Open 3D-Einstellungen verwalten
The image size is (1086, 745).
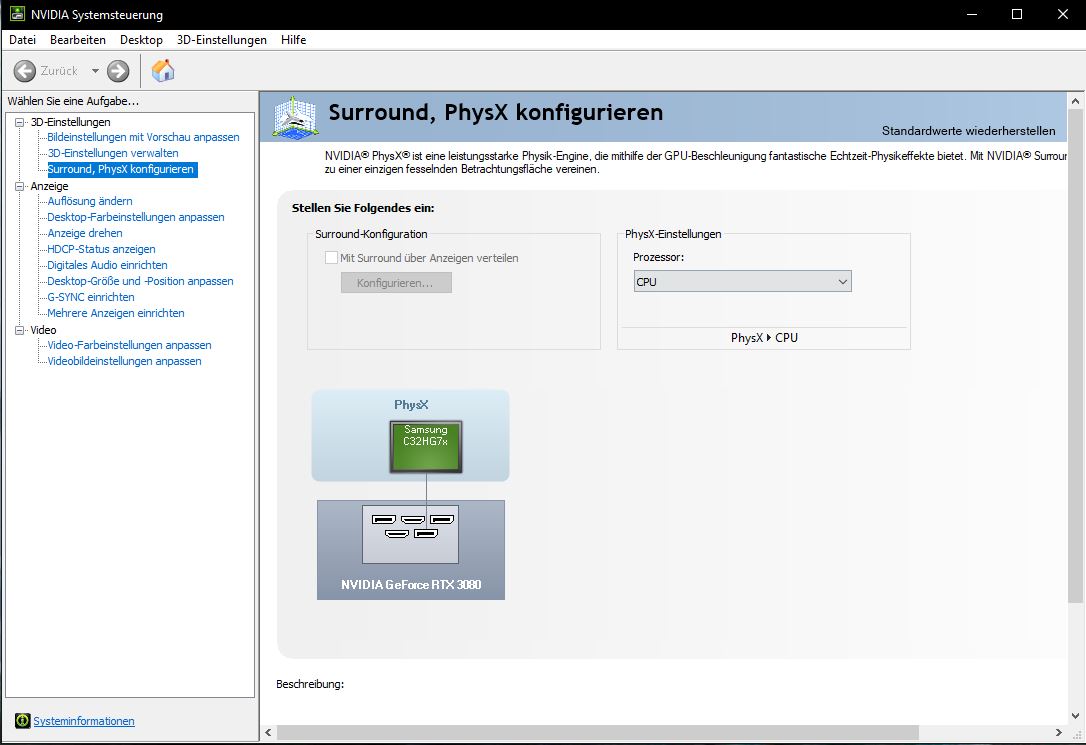[x=113, y=153]
